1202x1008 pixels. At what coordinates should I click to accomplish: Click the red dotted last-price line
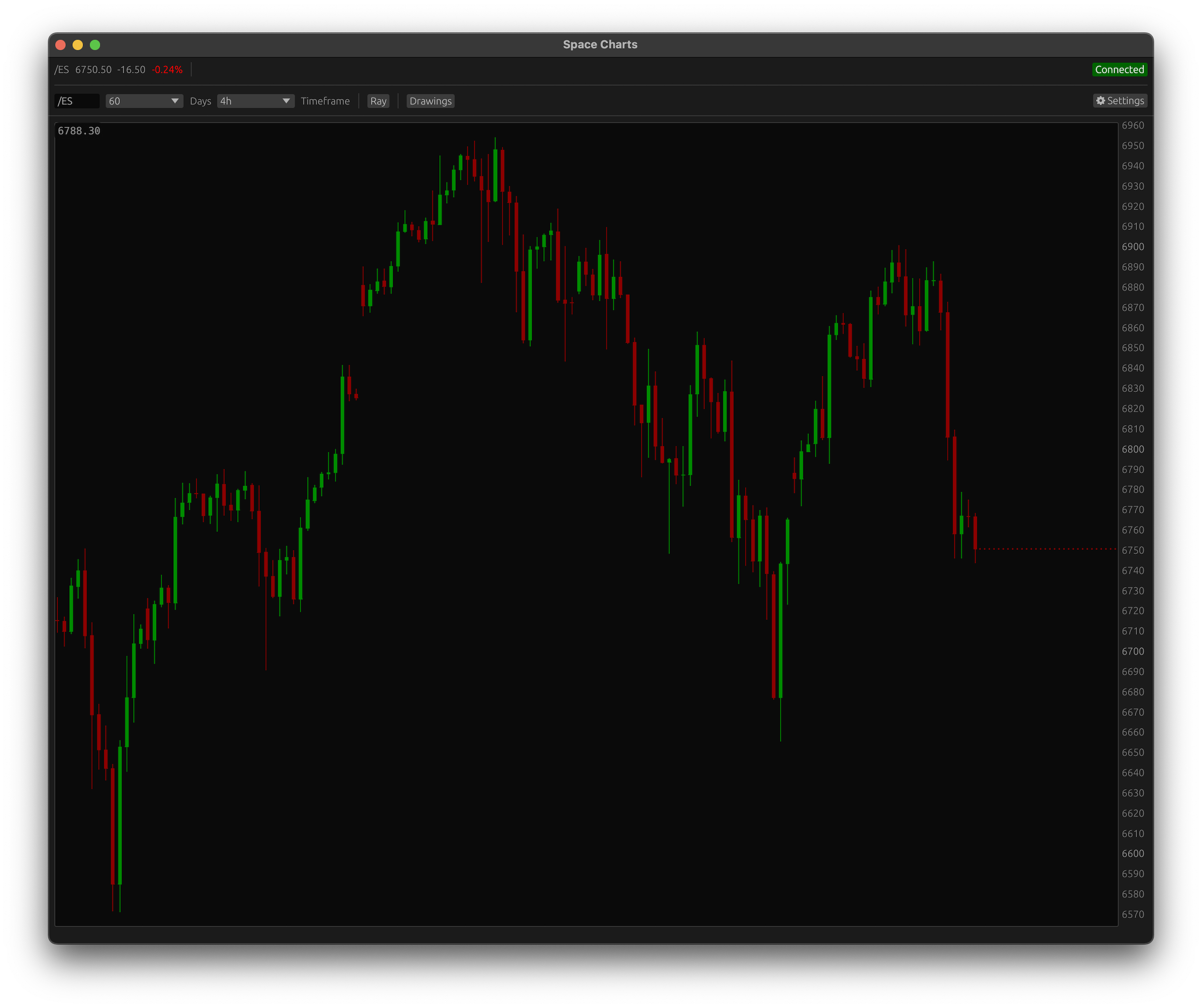[x=1048, y=549]
